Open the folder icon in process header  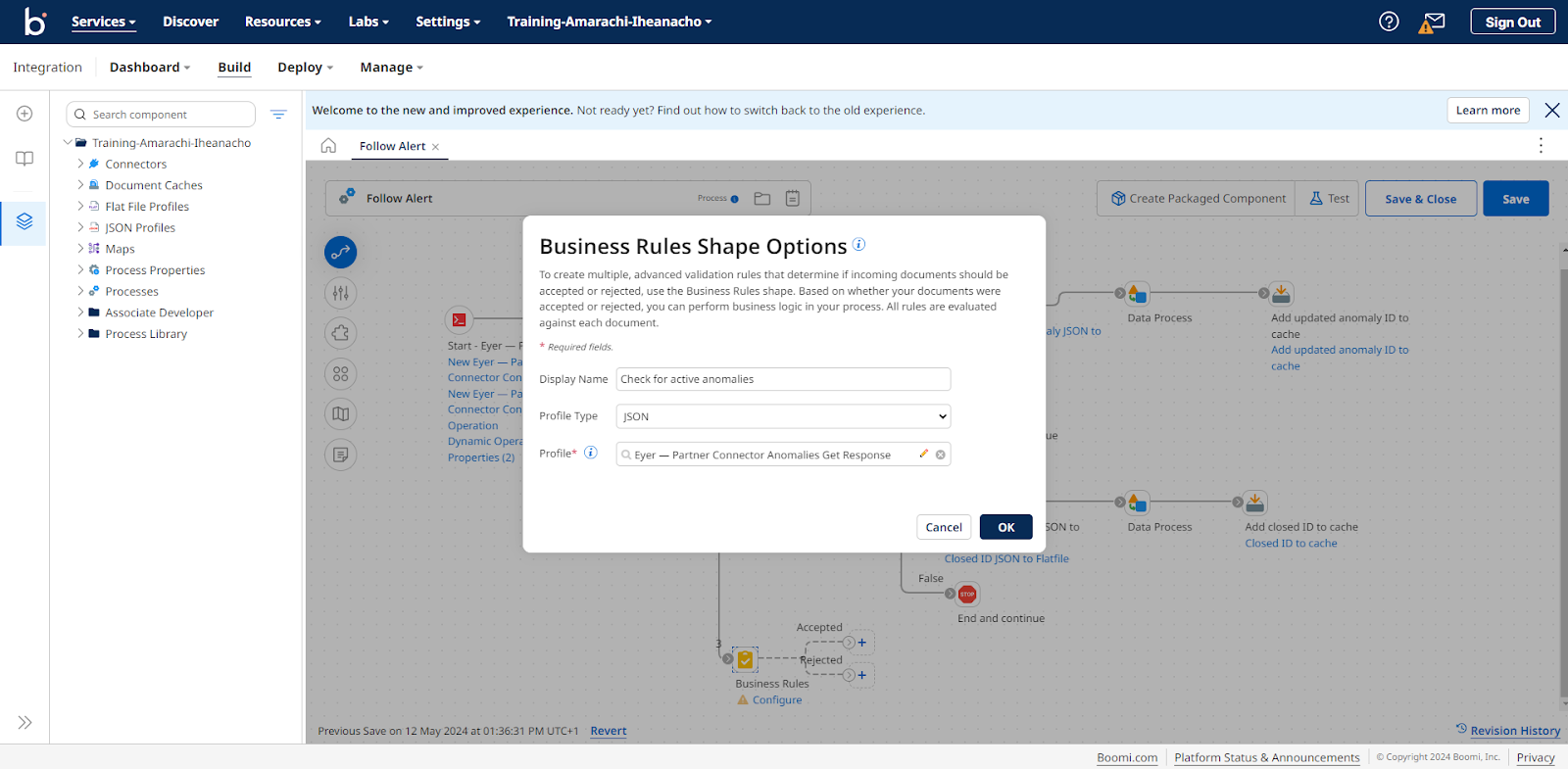(762, 199)
